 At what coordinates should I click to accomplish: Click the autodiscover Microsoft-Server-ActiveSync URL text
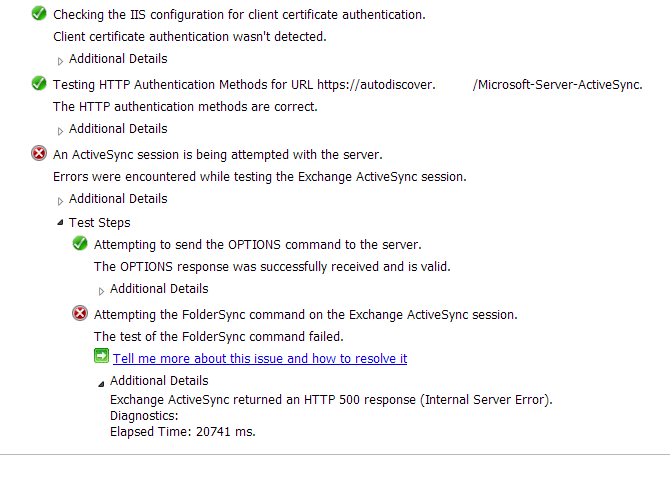point(480,85)
